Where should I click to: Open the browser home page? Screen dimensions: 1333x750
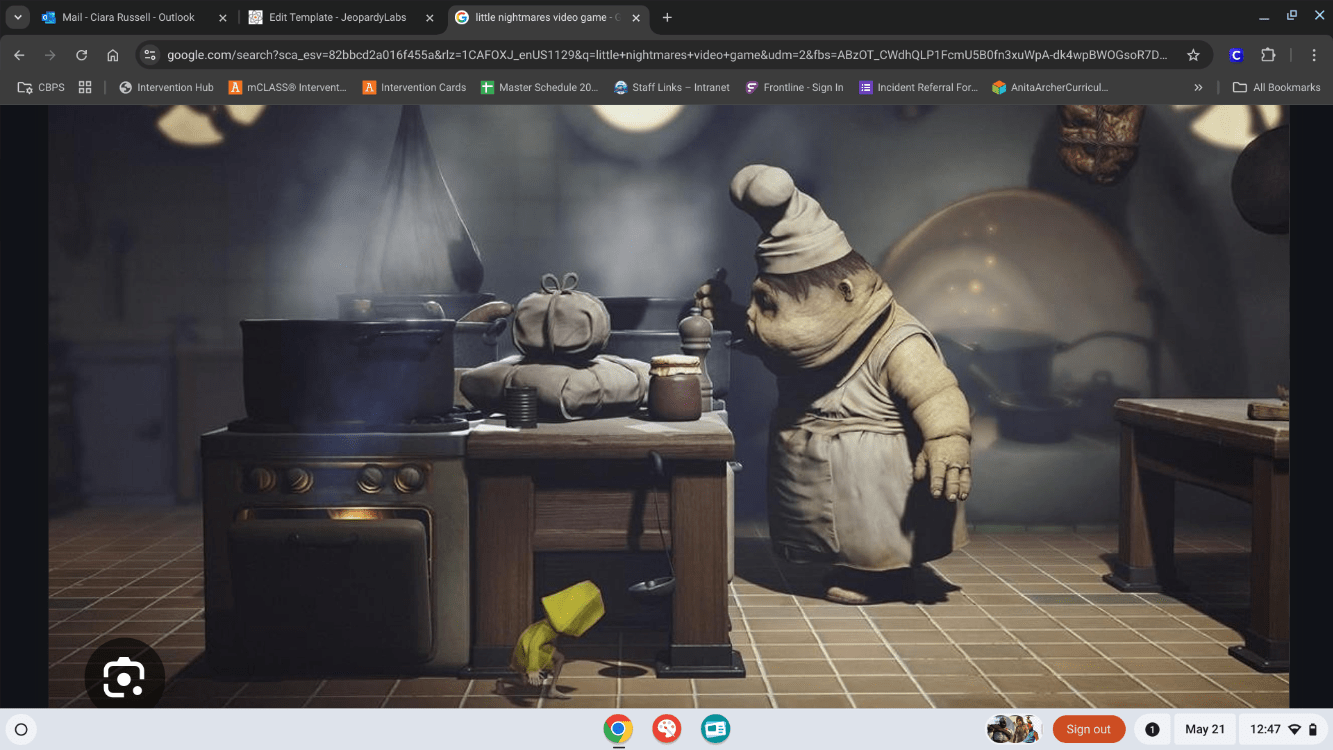point(113,55)
